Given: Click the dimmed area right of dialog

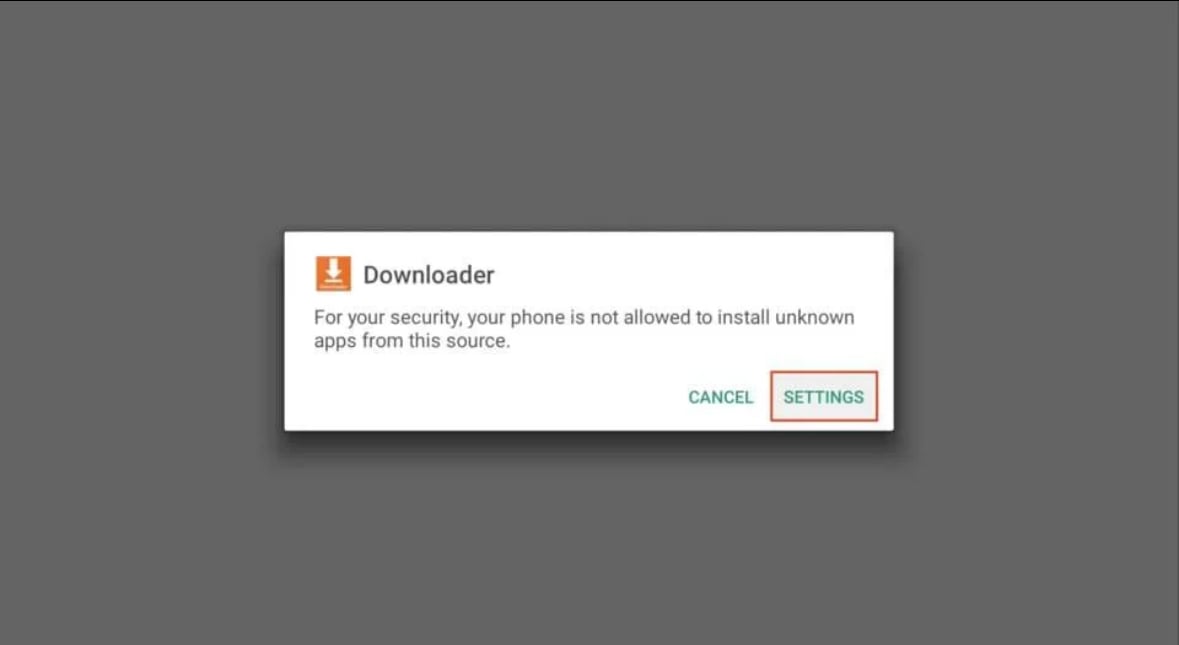Looking at the screenshot, I should click(x=1036, y=331).
